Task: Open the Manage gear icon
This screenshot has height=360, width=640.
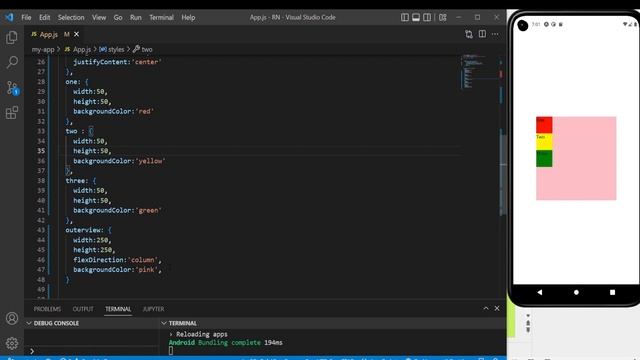Action: click(12, 343)
